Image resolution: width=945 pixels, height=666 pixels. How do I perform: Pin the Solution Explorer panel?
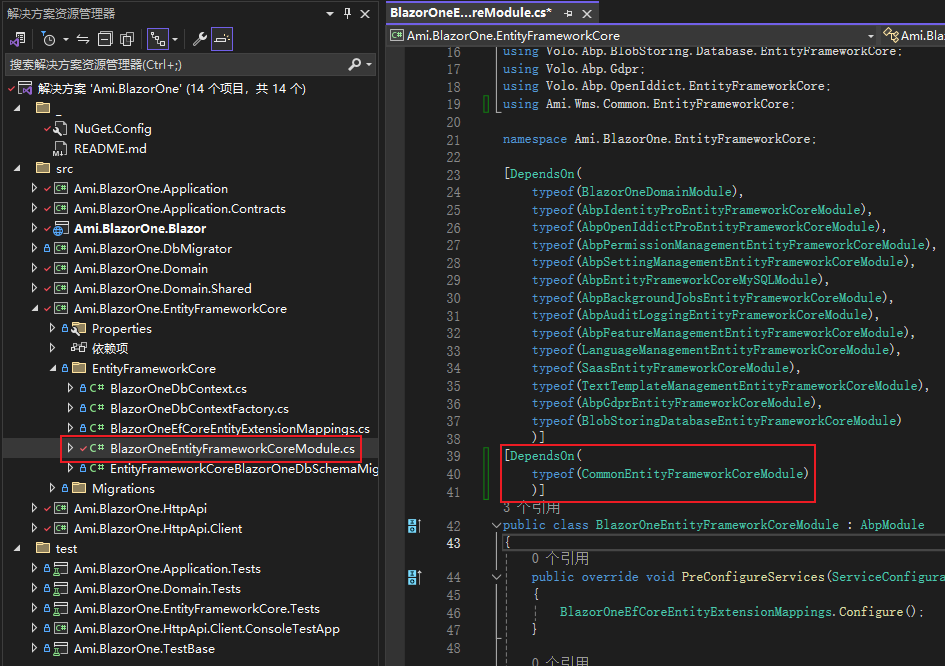[347, 13]
